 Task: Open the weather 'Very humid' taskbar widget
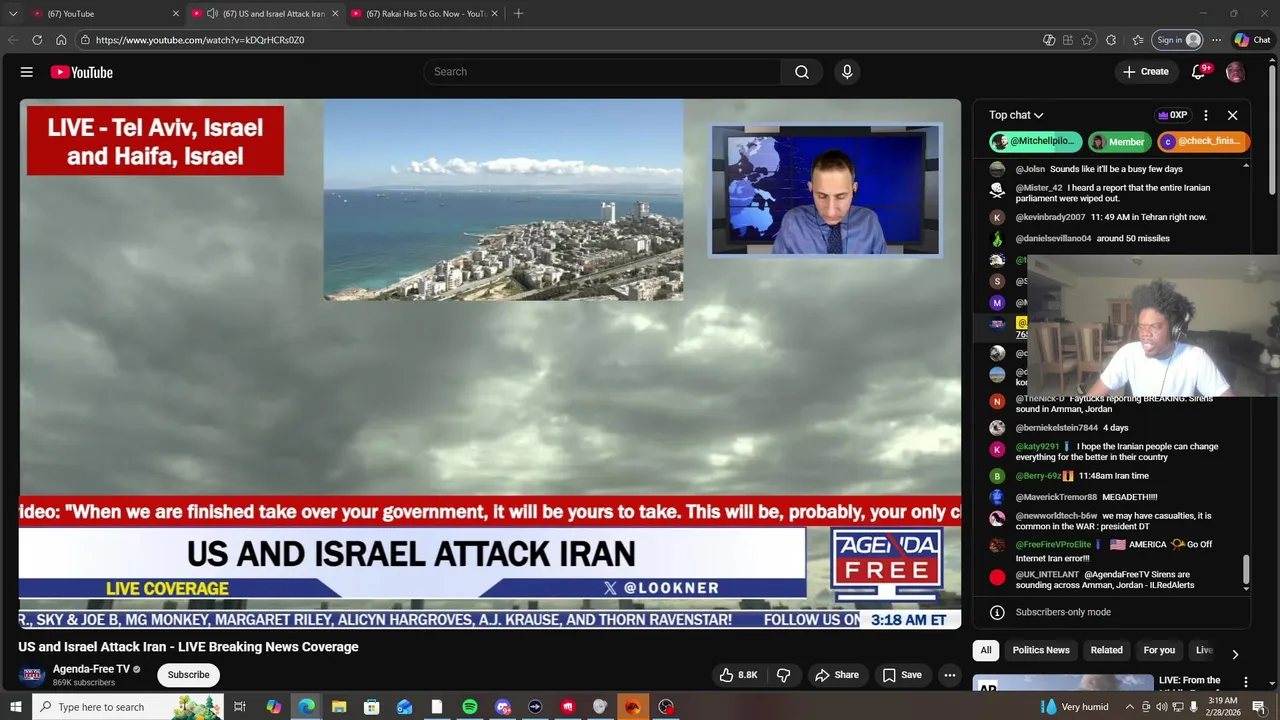1076,707
